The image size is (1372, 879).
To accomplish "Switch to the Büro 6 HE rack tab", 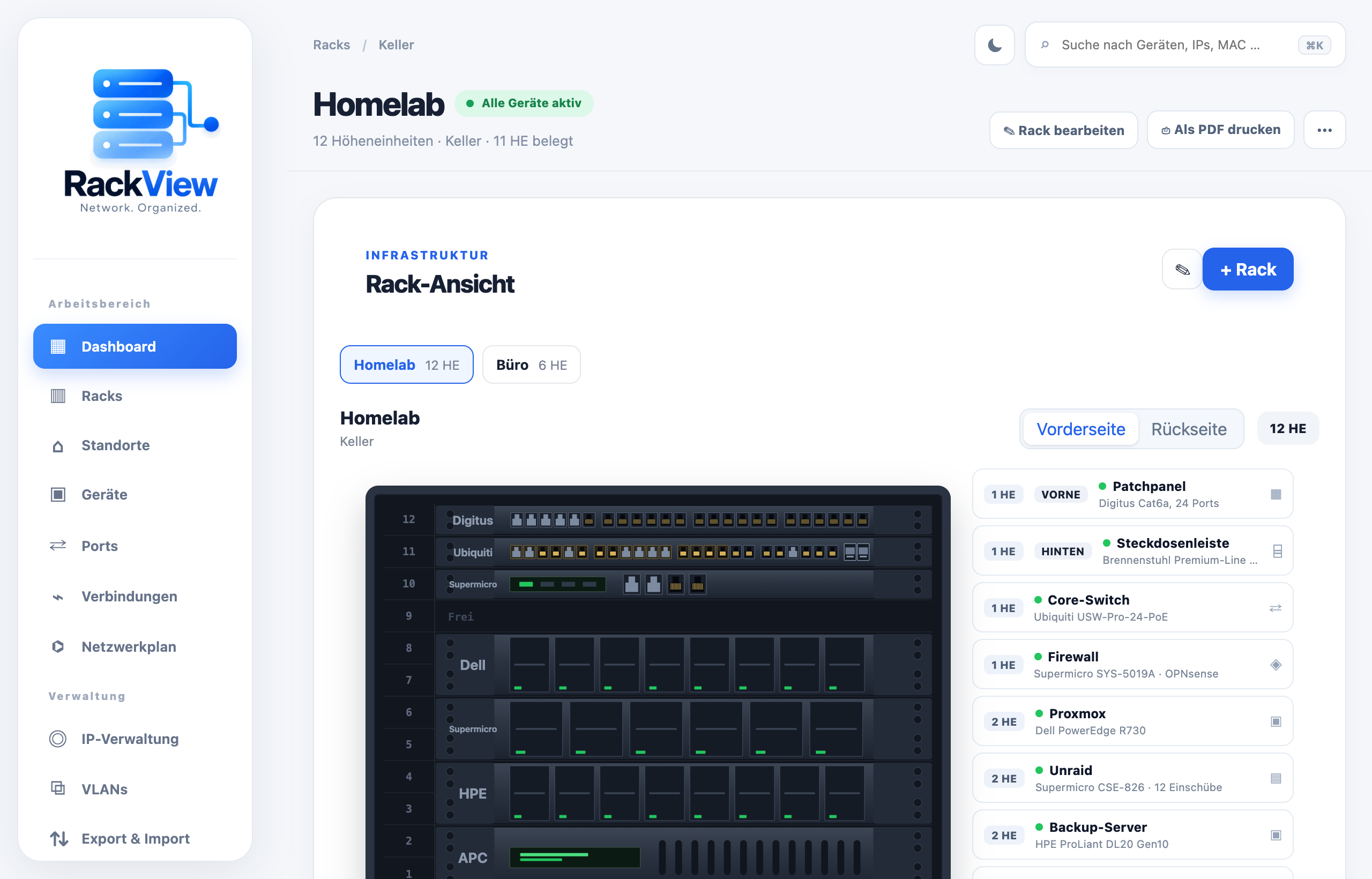I will point(531,364).
